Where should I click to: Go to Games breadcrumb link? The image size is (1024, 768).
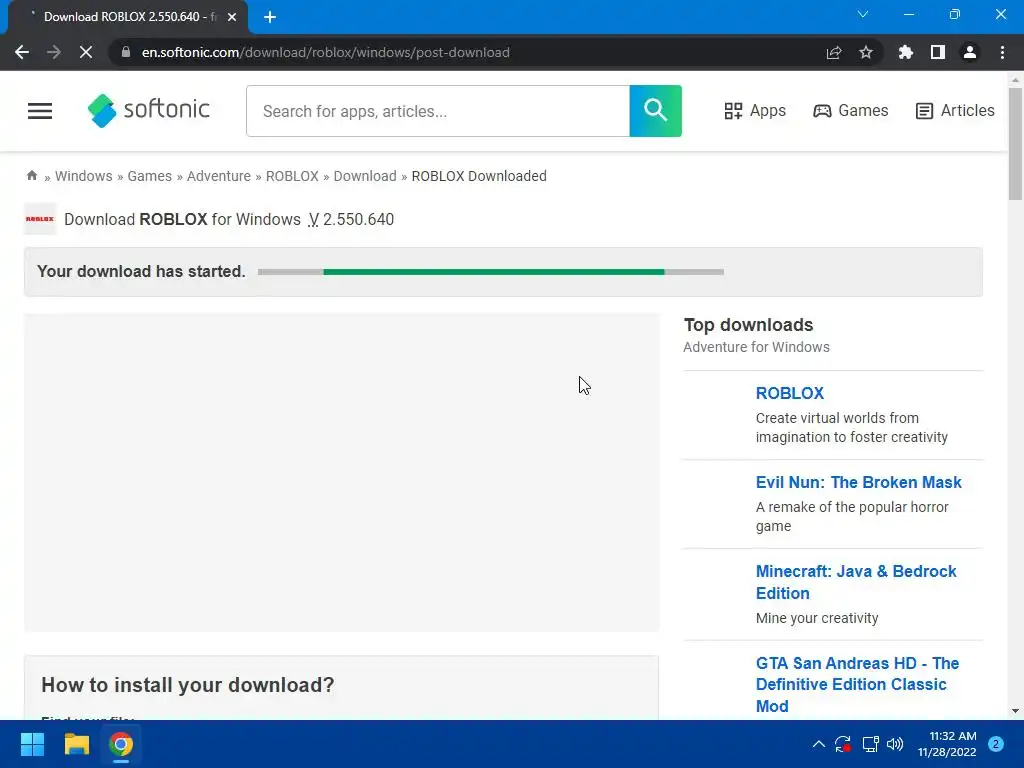point(150,176)
